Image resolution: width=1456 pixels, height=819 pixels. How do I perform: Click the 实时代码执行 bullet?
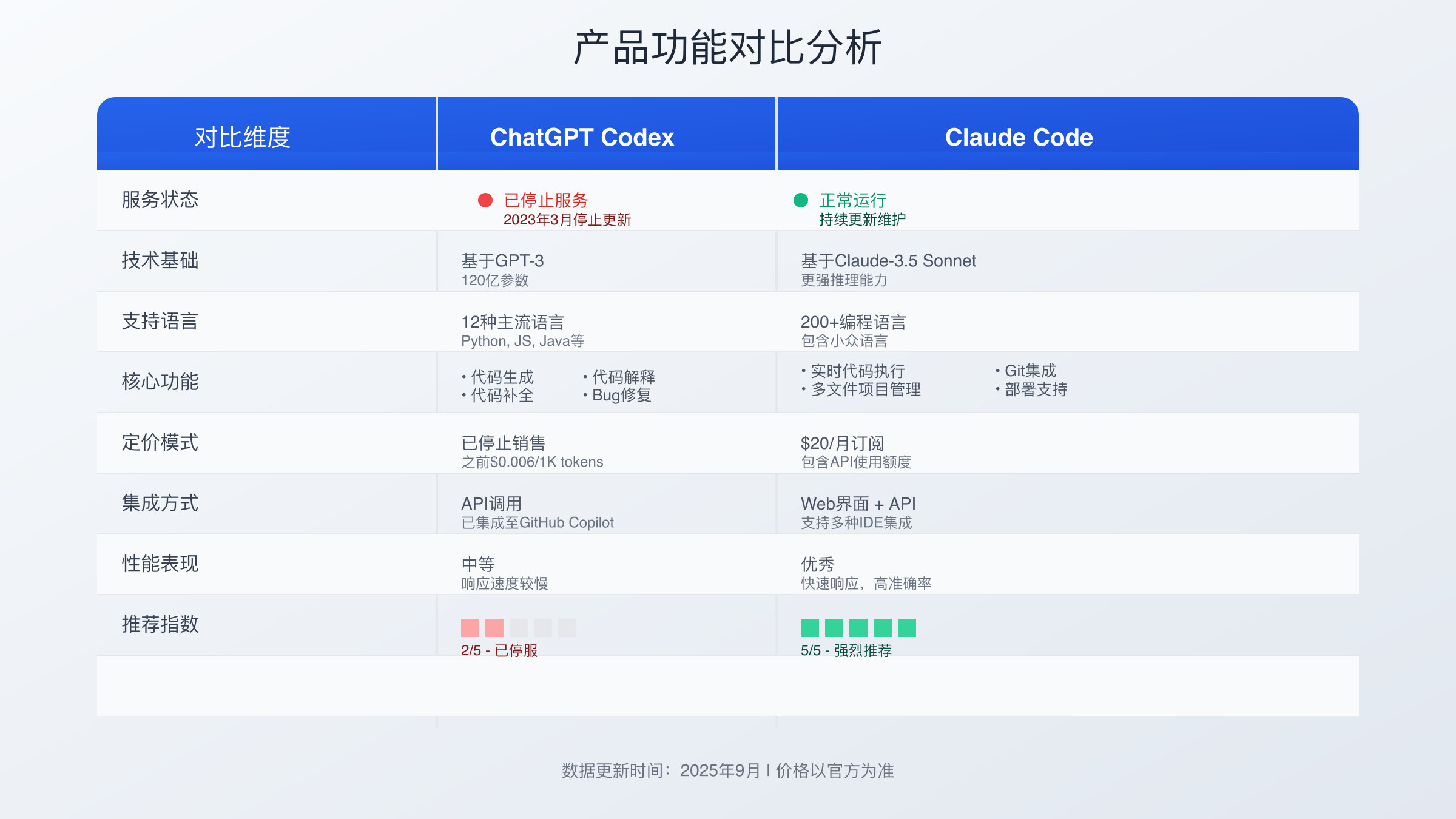pyautogui.click(x=853, y=371)
